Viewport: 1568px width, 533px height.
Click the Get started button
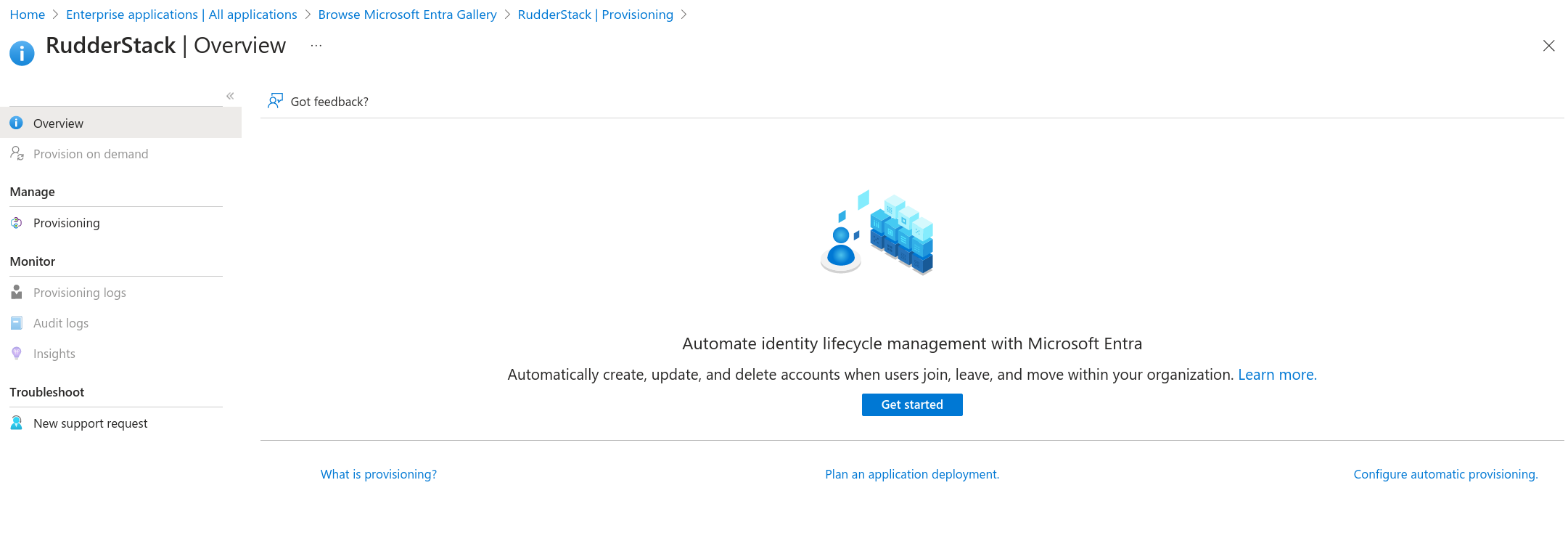912,404
